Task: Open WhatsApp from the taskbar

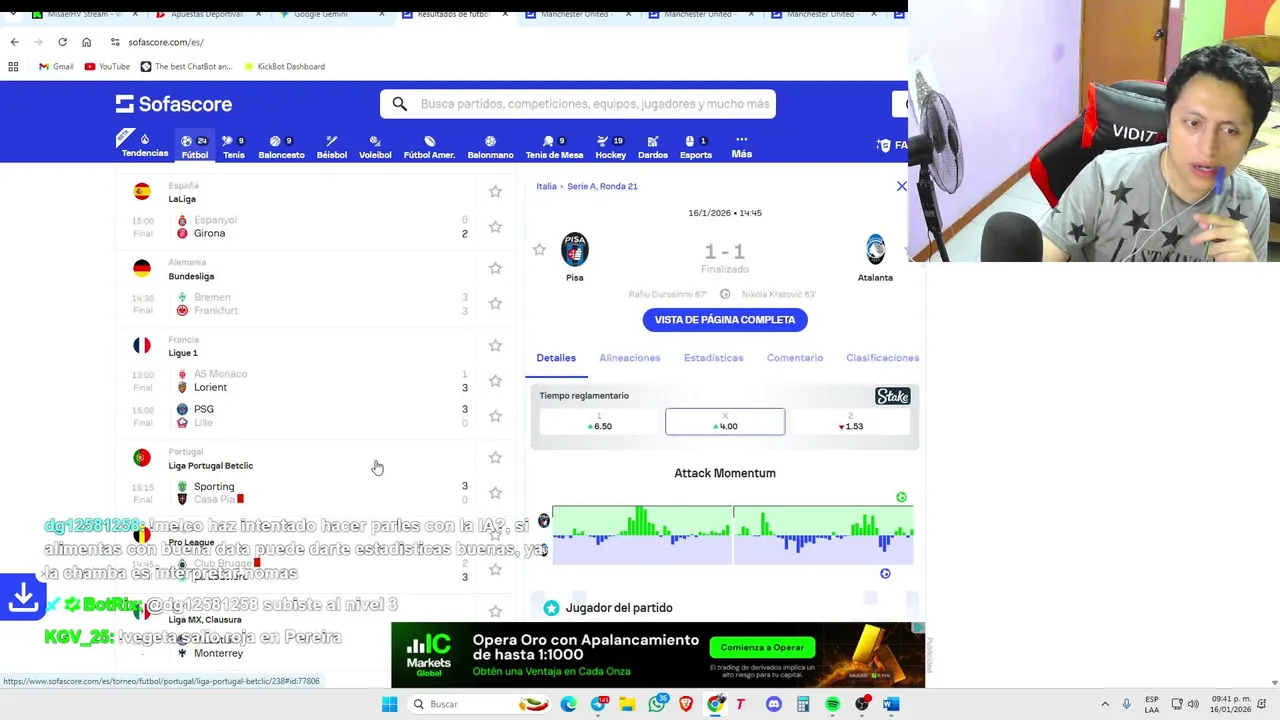Action: (x=657, y=704)
